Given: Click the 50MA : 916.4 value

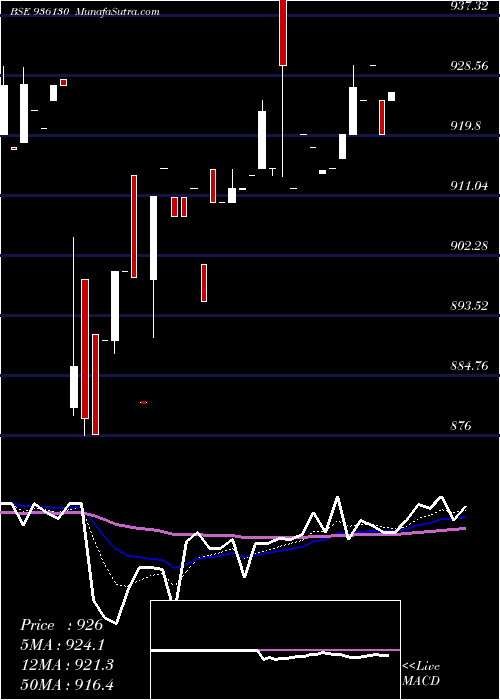Looking at the screenshot, I should [67, 684].
